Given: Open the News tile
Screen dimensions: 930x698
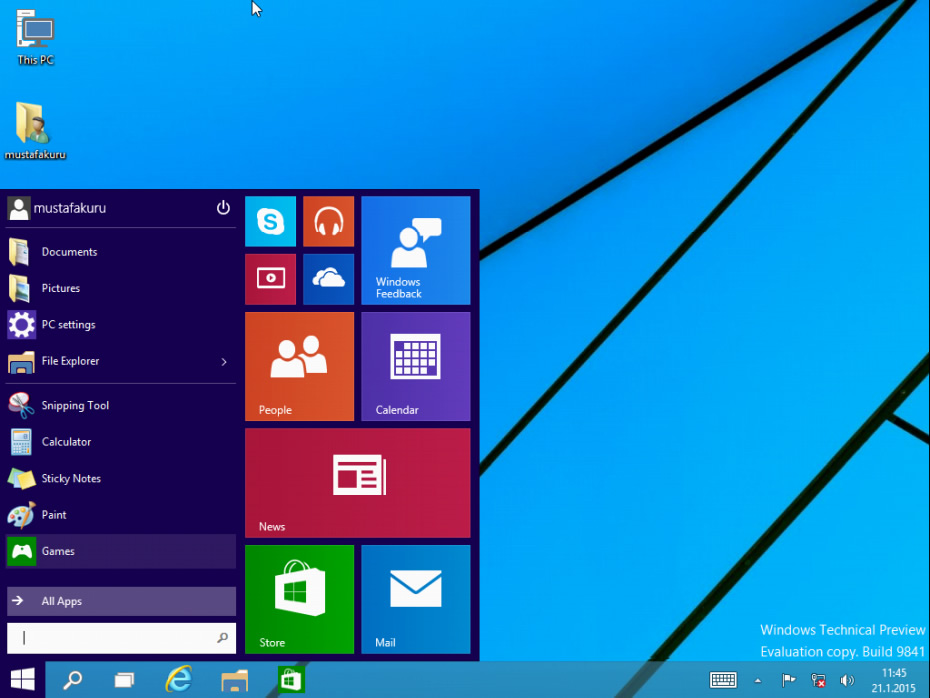Looking at the screenshot, I should (x=358, y=483).
